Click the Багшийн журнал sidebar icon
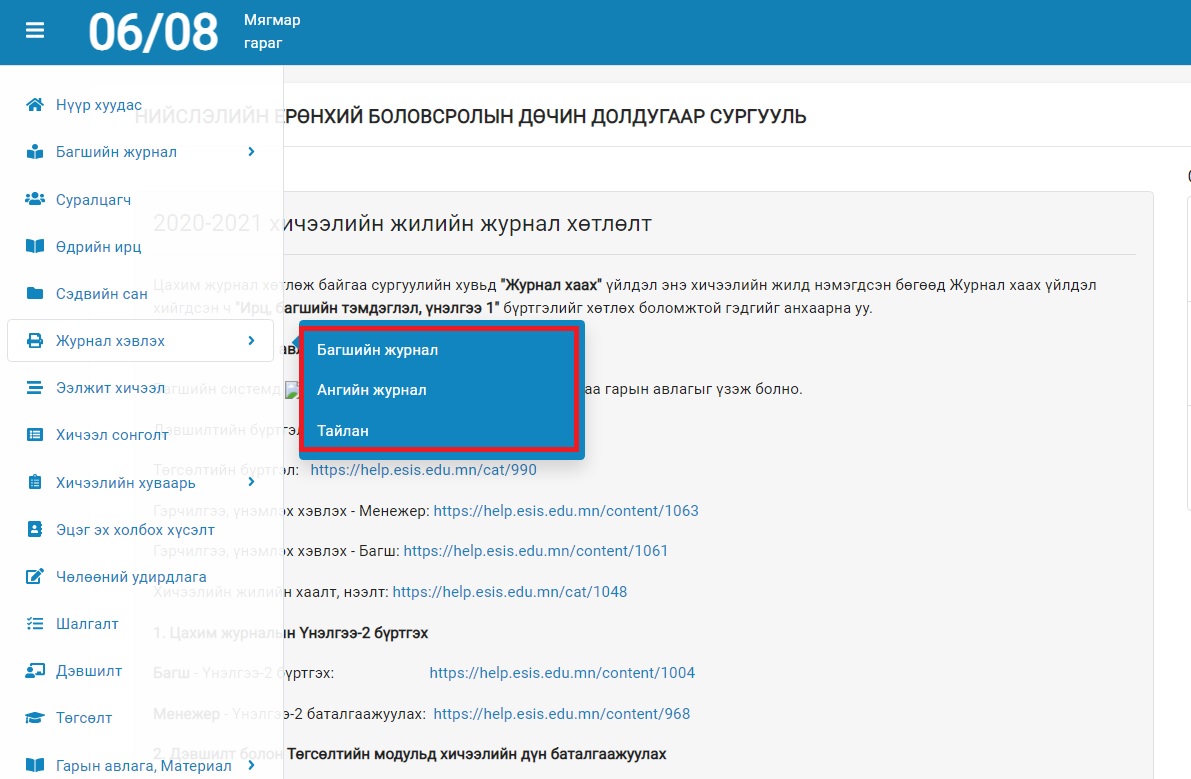The height and width of the screenshot is (779, 1191). point(35,152)
